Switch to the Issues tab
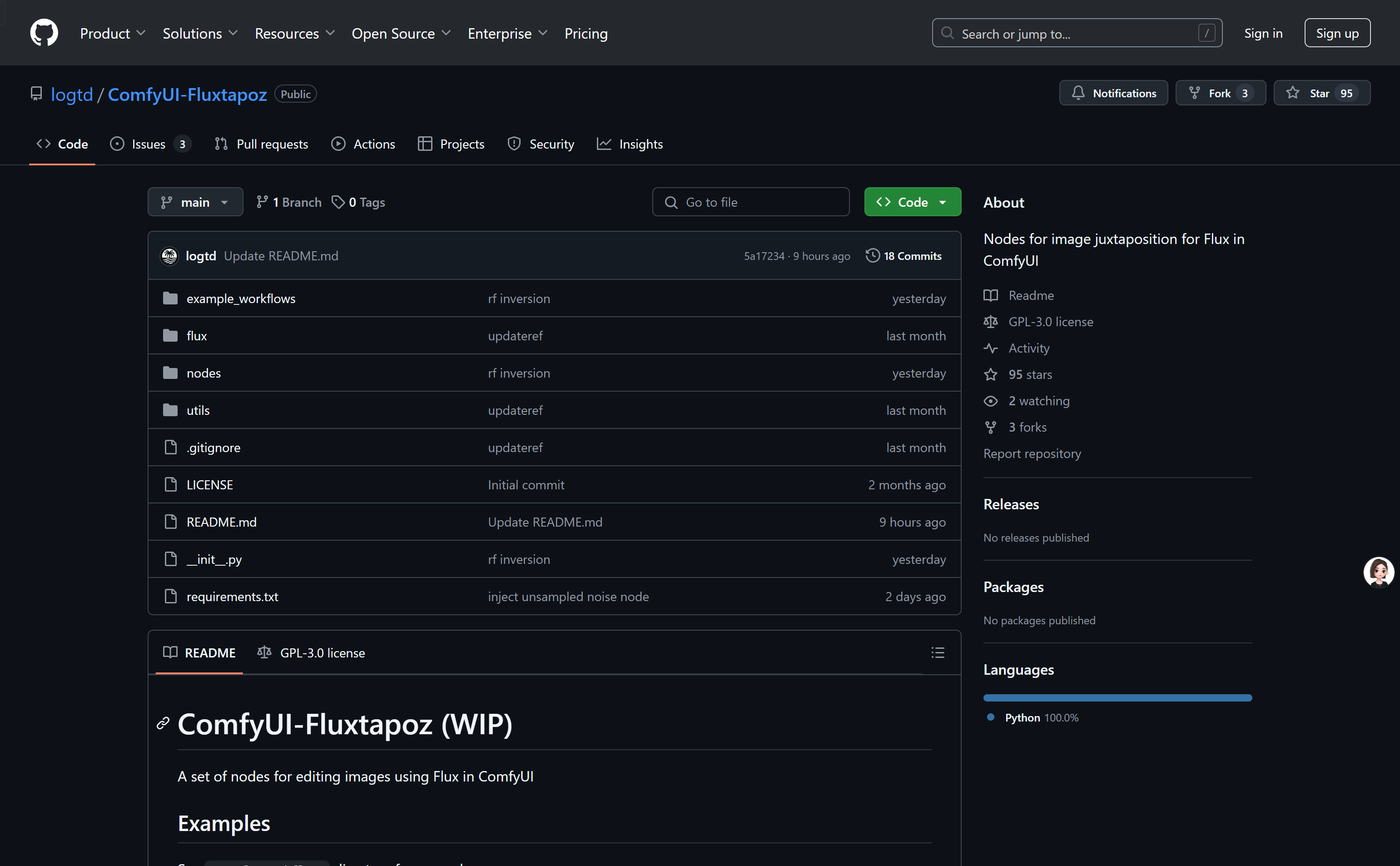 [x=151, y=144]
